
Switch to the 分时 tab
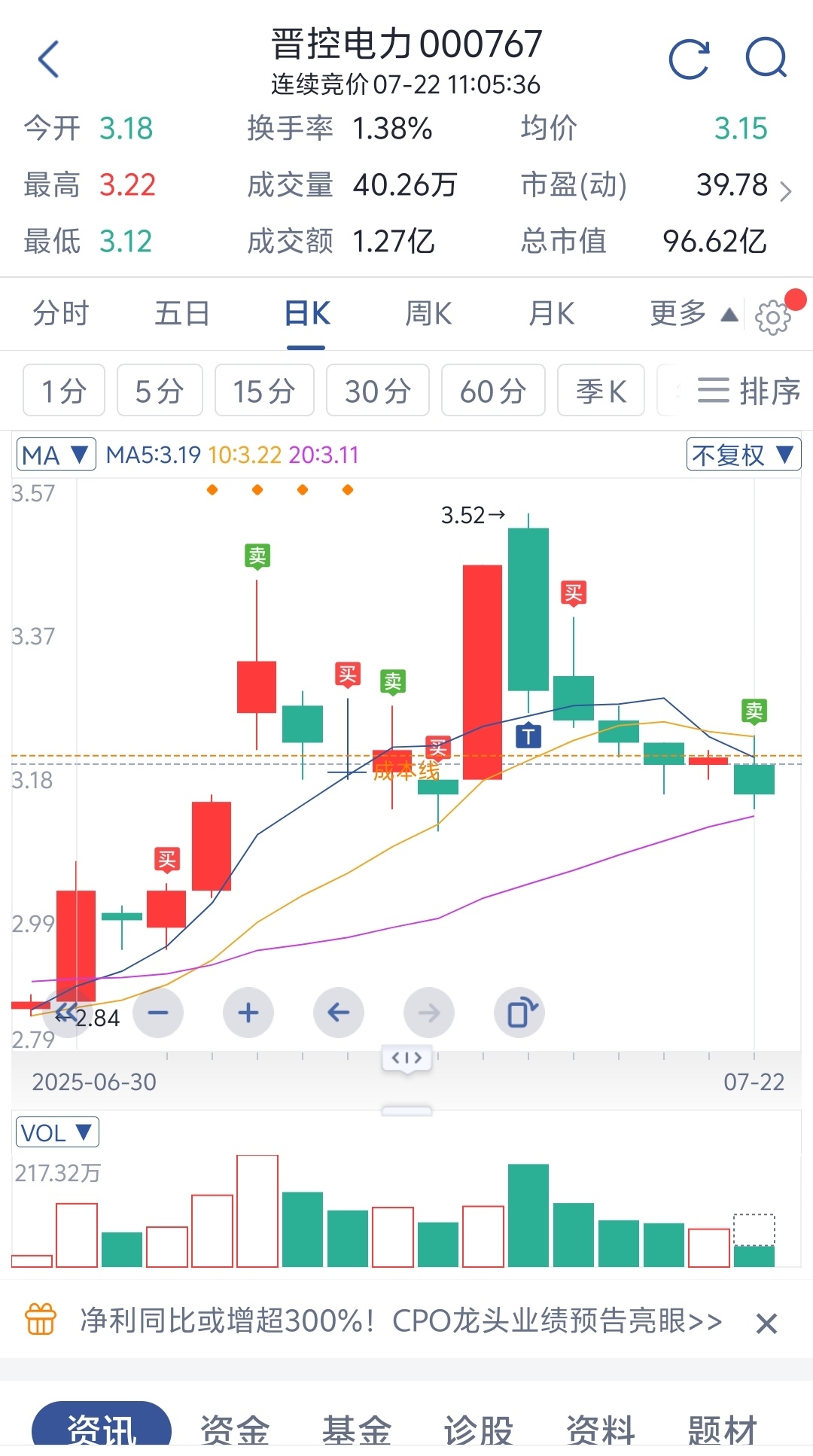(x=61, y=314)
